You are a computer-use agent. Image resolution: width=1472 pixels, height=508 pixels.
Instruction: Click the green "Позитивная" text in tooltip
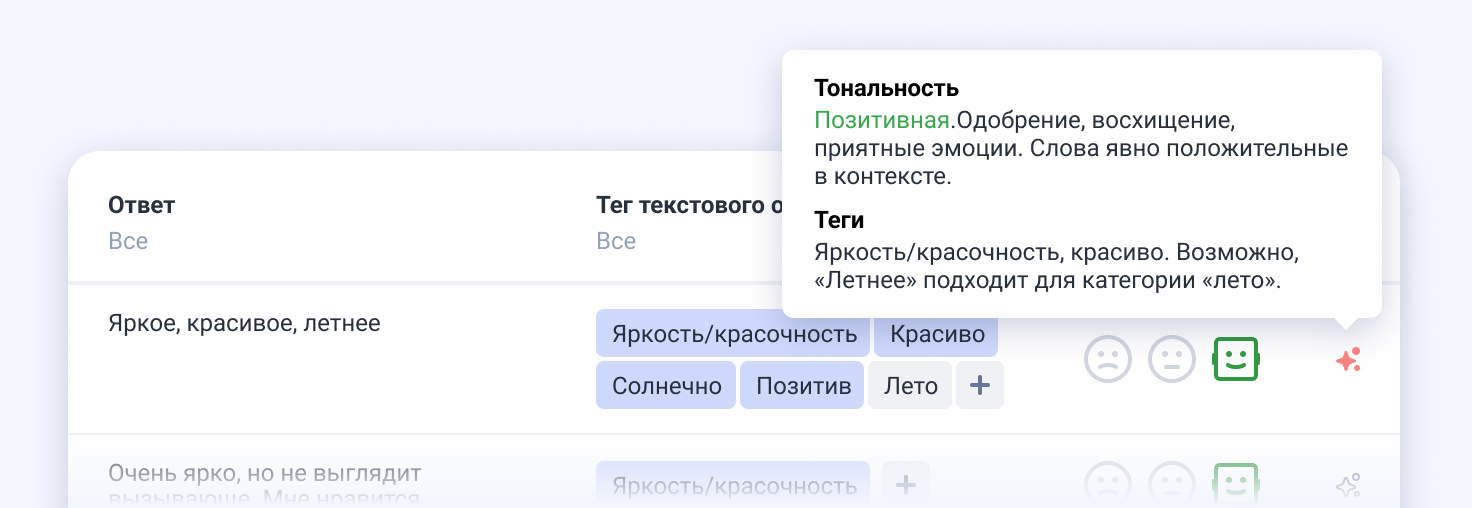point(881,121)
